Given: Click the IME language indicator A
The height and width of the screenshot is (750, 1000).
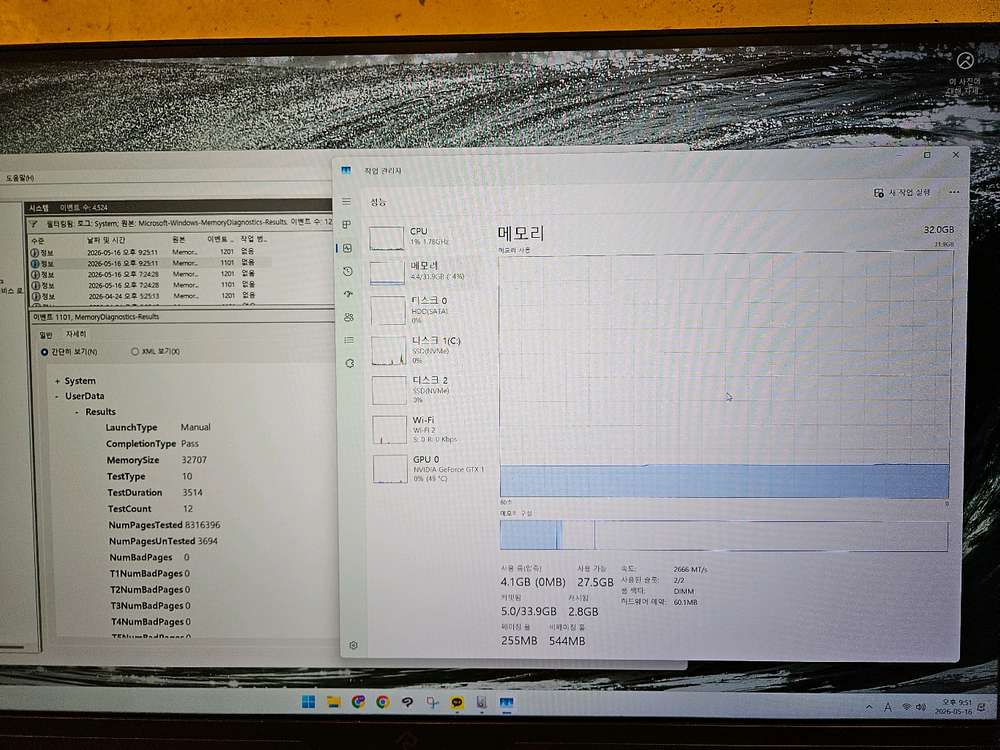Looking at the screenshot, I should pos(888,707).
